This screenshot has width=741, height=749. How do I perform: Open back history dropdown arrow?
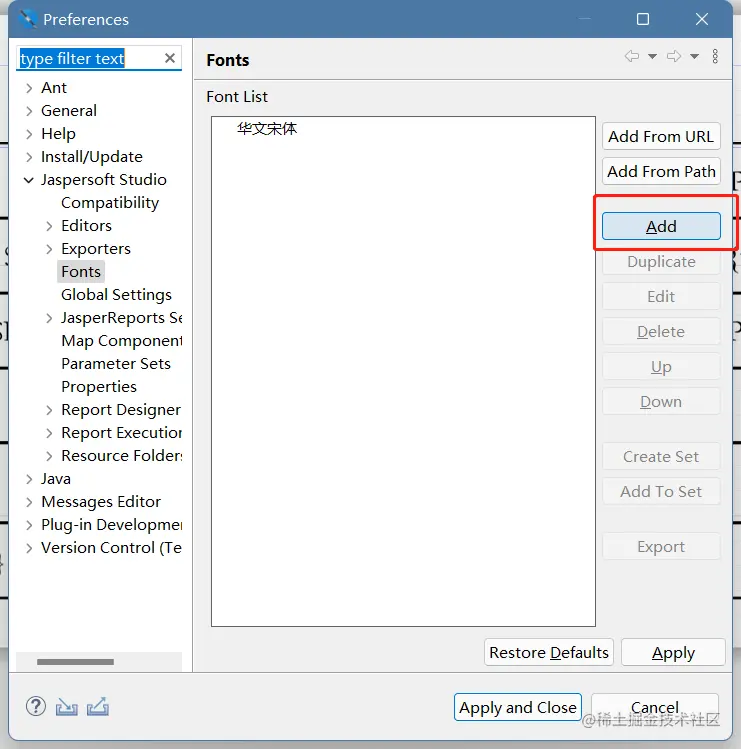(x=652, y=56)
